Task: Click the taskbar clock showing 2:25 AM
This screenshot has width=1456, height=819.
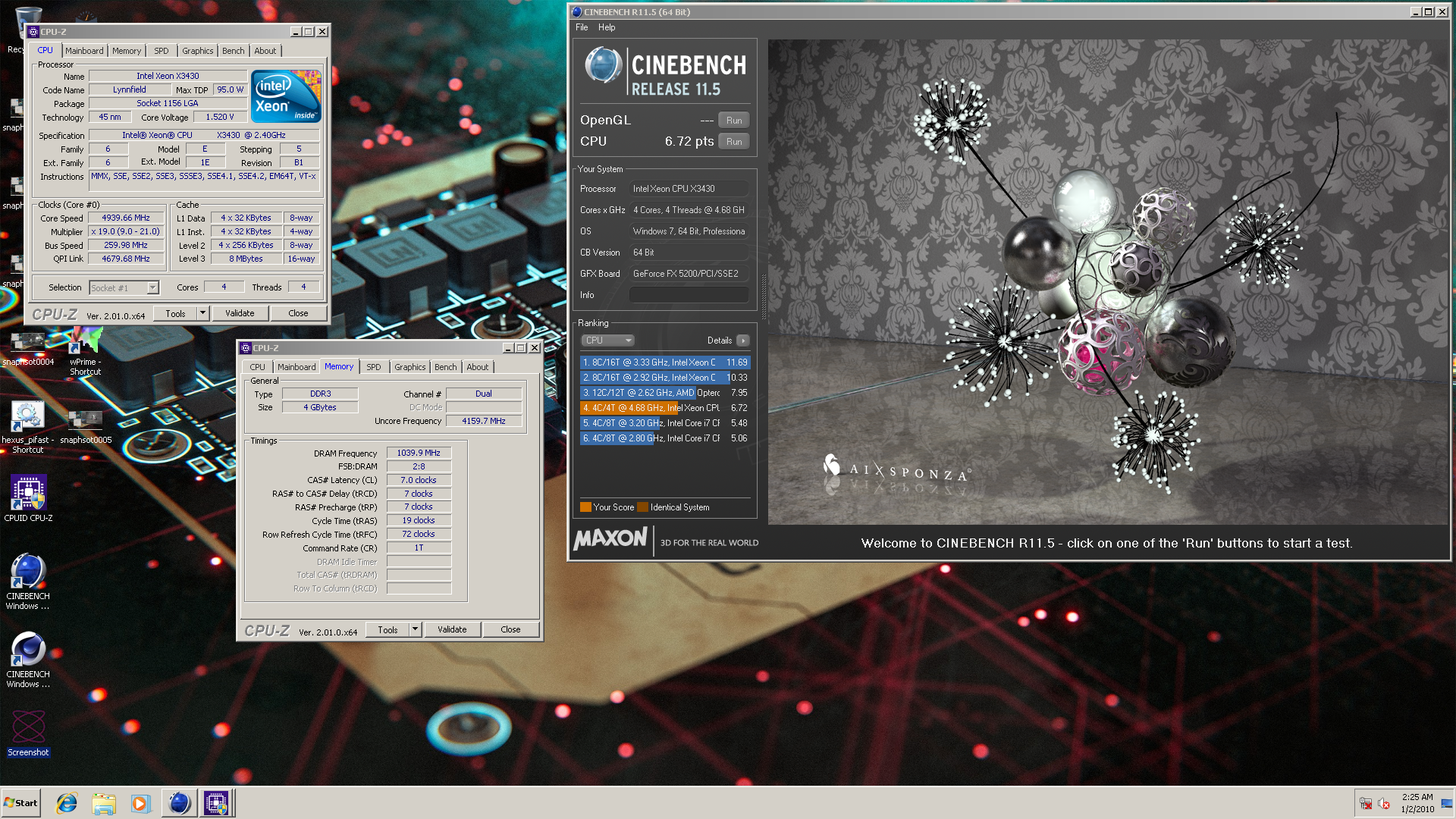Action: [x=1417, y=803]
